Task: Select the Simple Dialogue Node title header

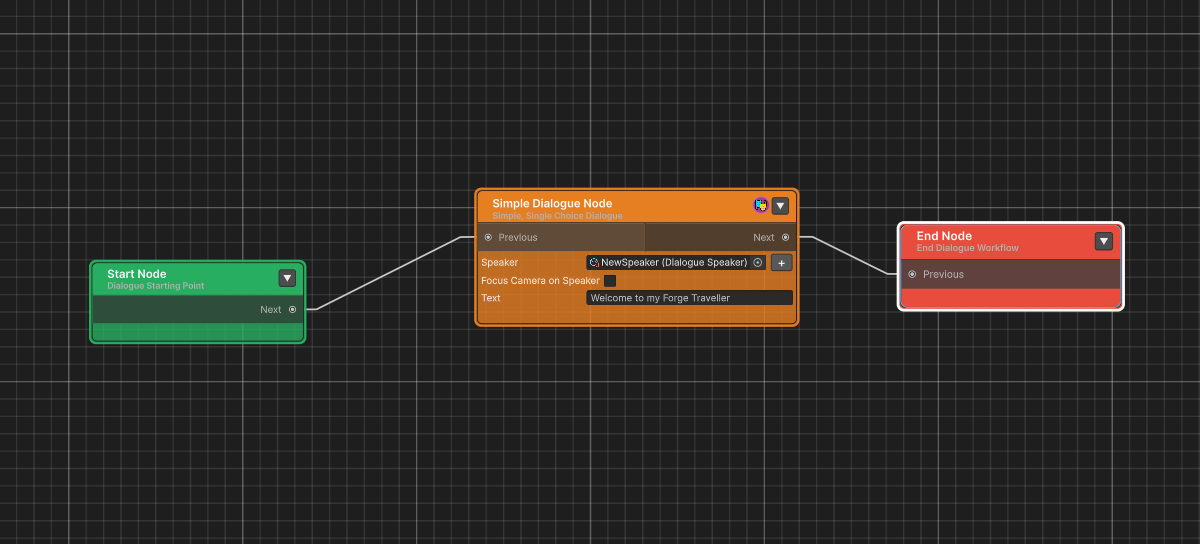Action: tap(552, 204)
